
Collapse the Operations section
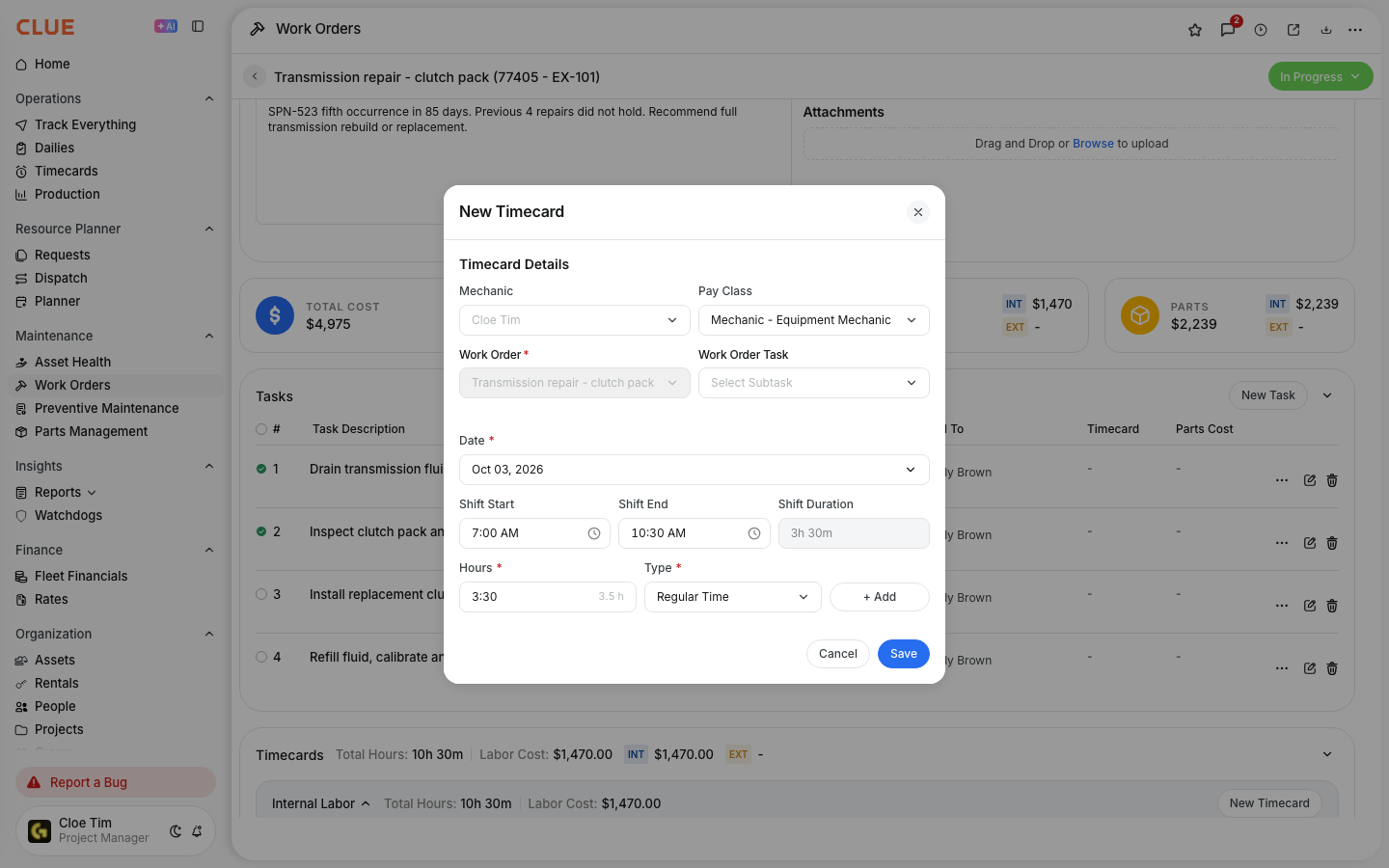209,99
